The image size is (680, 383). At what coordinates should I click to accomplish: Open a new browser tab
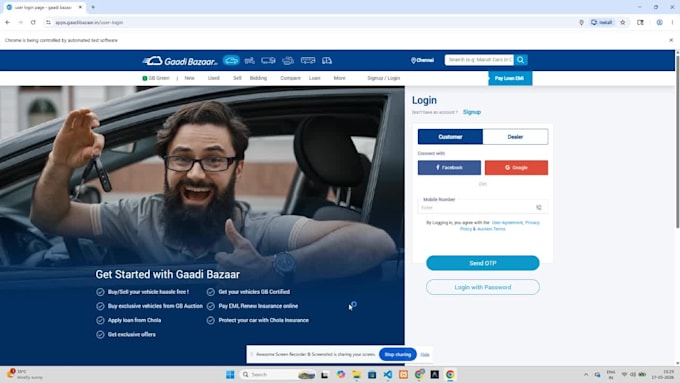tap(93, 7)
